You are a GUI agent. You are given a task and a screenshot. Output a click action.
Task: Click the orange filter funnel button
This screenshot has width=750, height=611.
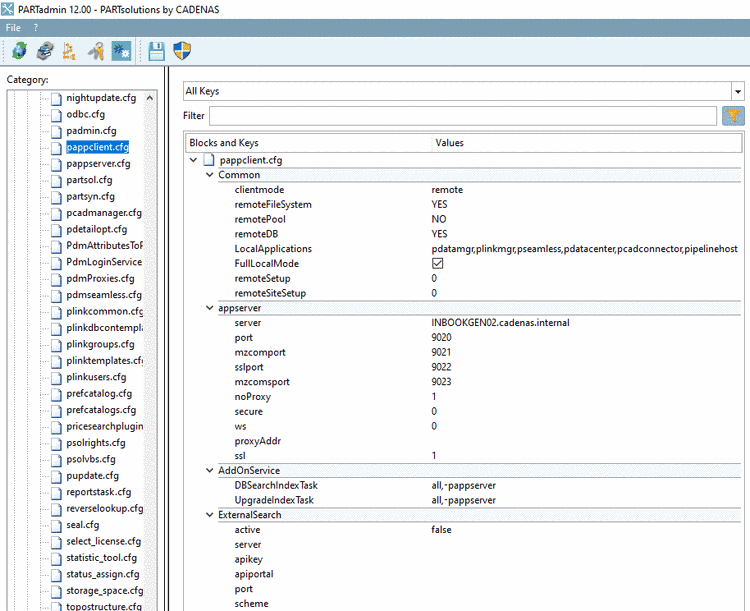pos(733,116)
